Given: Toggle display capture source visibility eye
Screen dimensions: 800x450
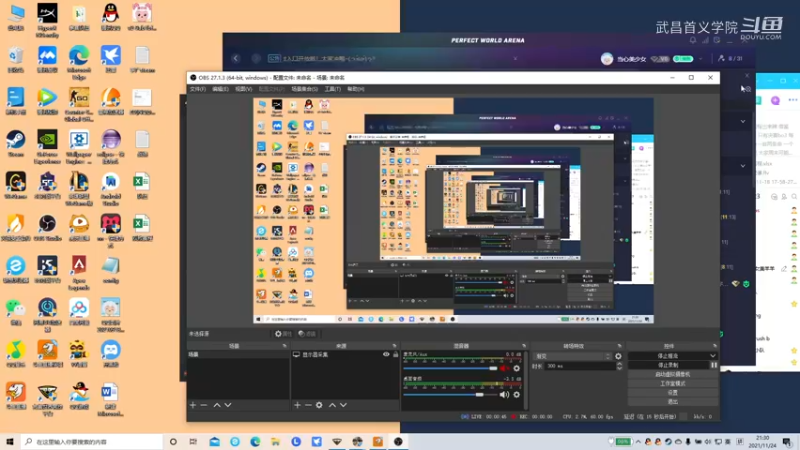Looking at the screenshot, I should click(386, 354).
